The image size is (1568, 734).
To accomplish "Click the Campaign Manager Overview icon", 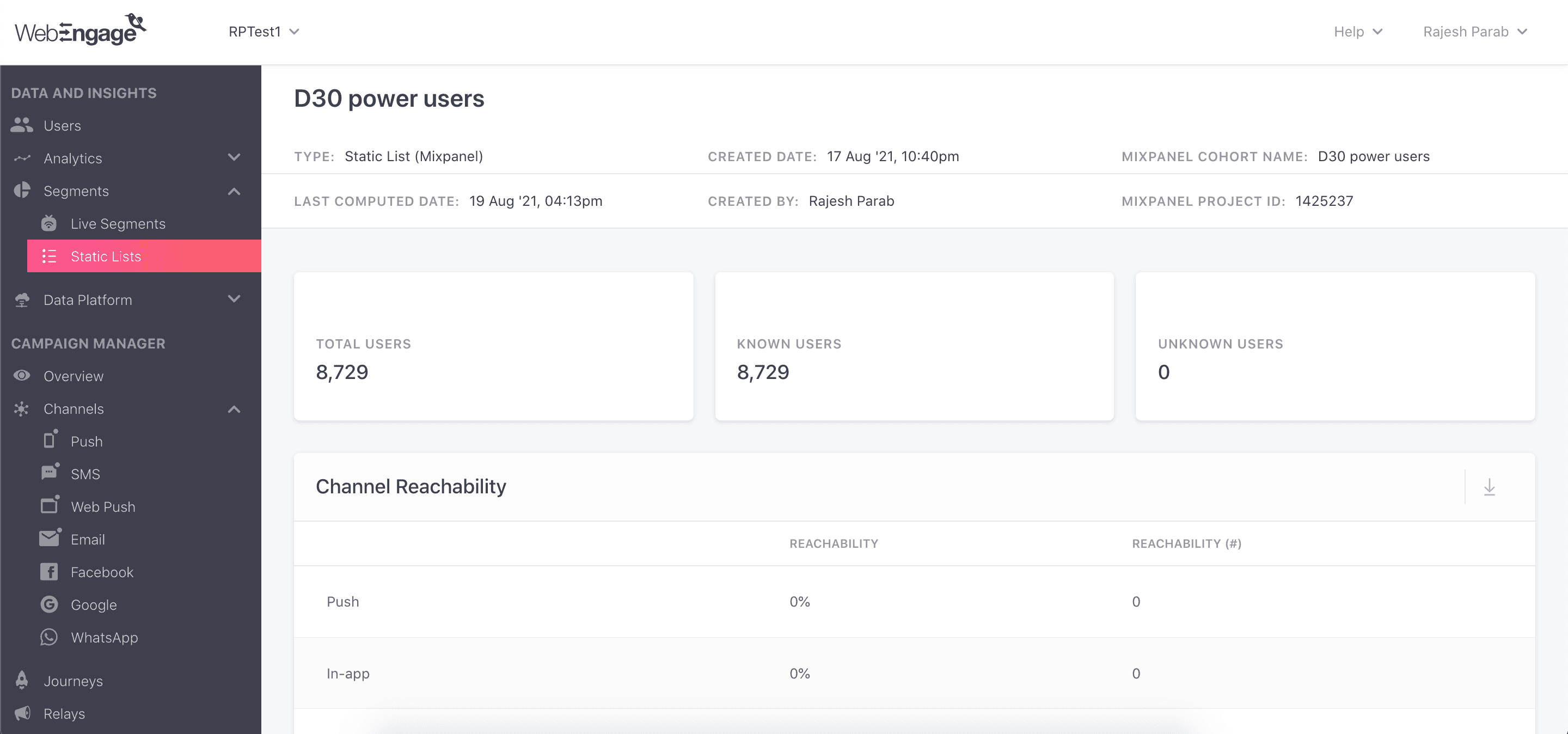I will pyautogui.click(x=22, y=376).
